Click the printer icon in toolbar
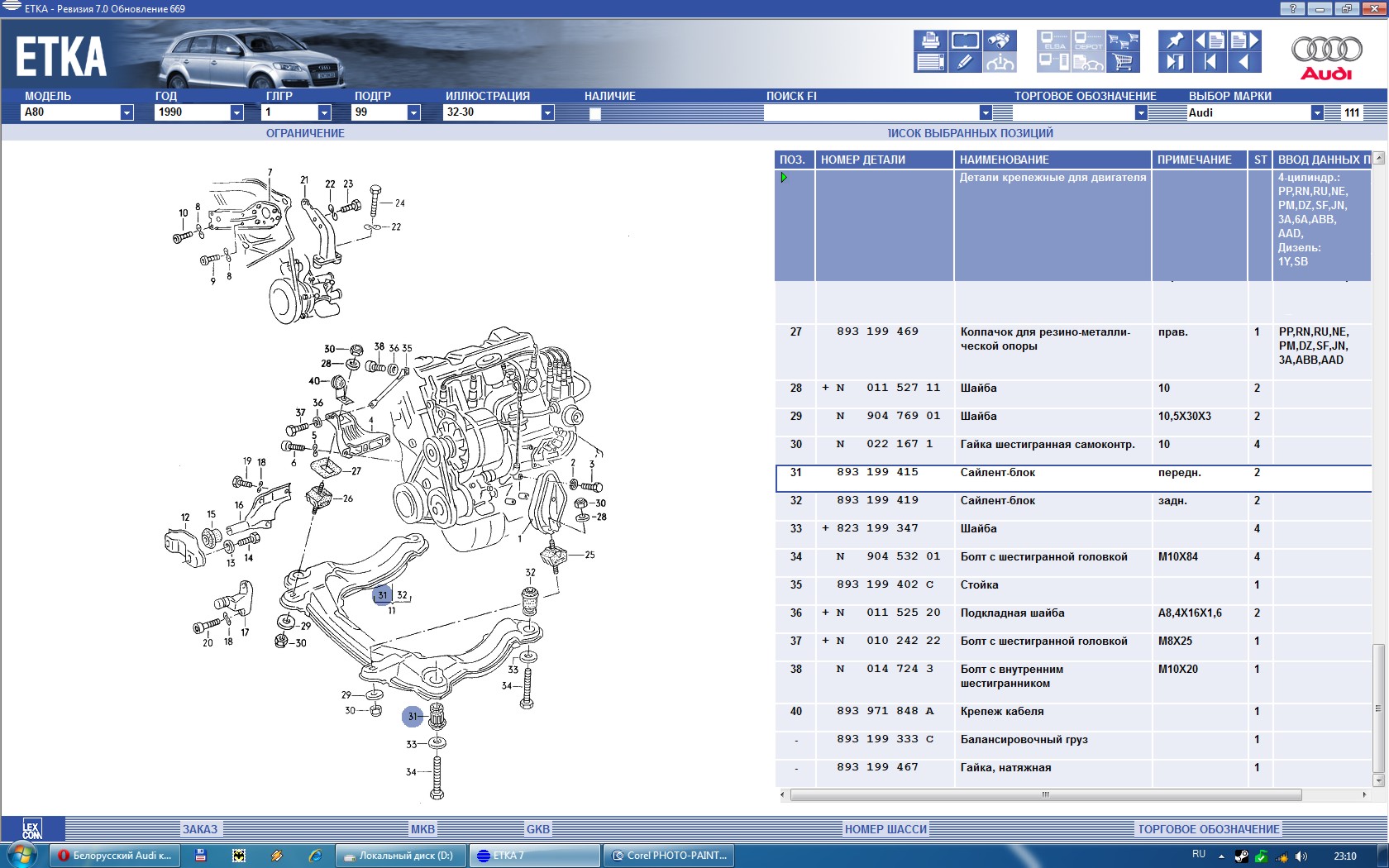This screenshot has height=868, width=1389. point(930,41)
